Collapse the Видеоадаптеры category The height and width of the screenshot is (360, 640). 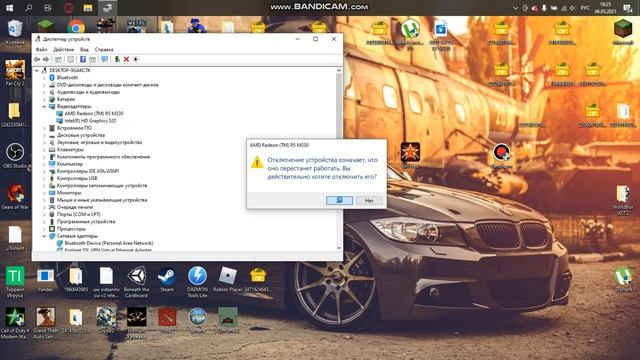(x=44, y=107)
